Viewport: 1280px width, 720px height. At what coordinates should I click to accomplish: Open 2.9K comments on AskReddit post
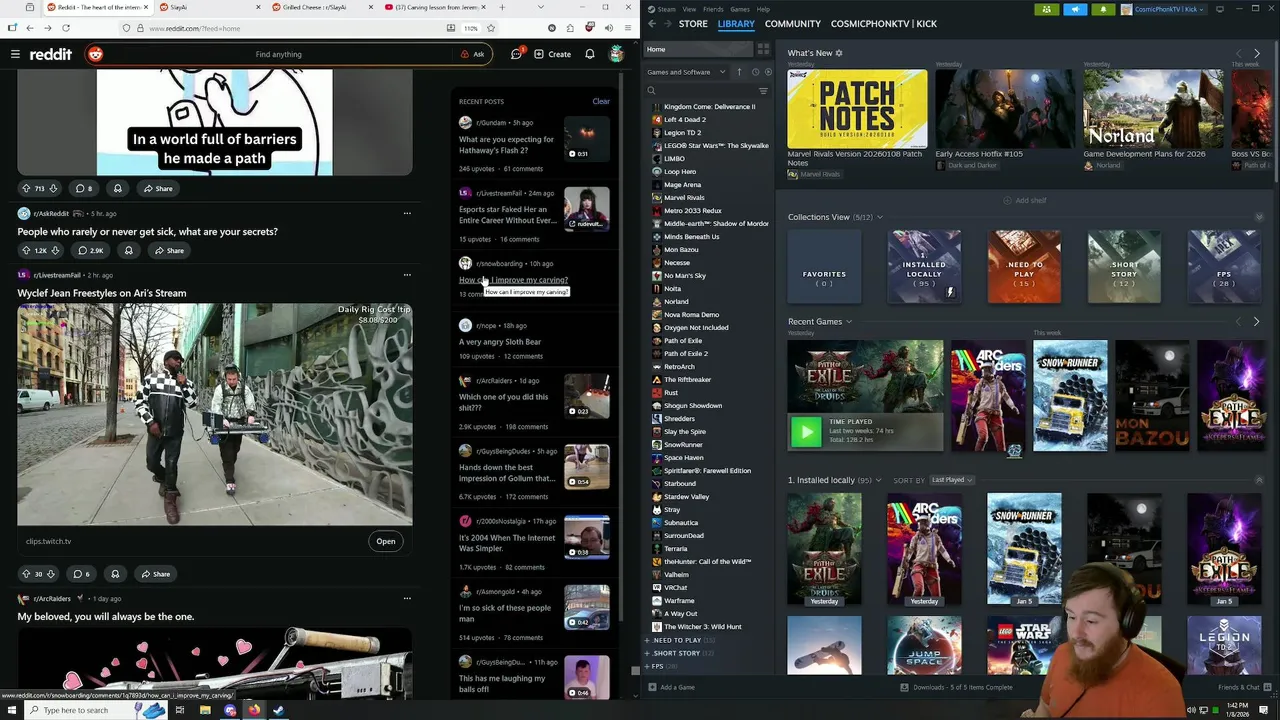pyautogui.click(x=89, y=250)
